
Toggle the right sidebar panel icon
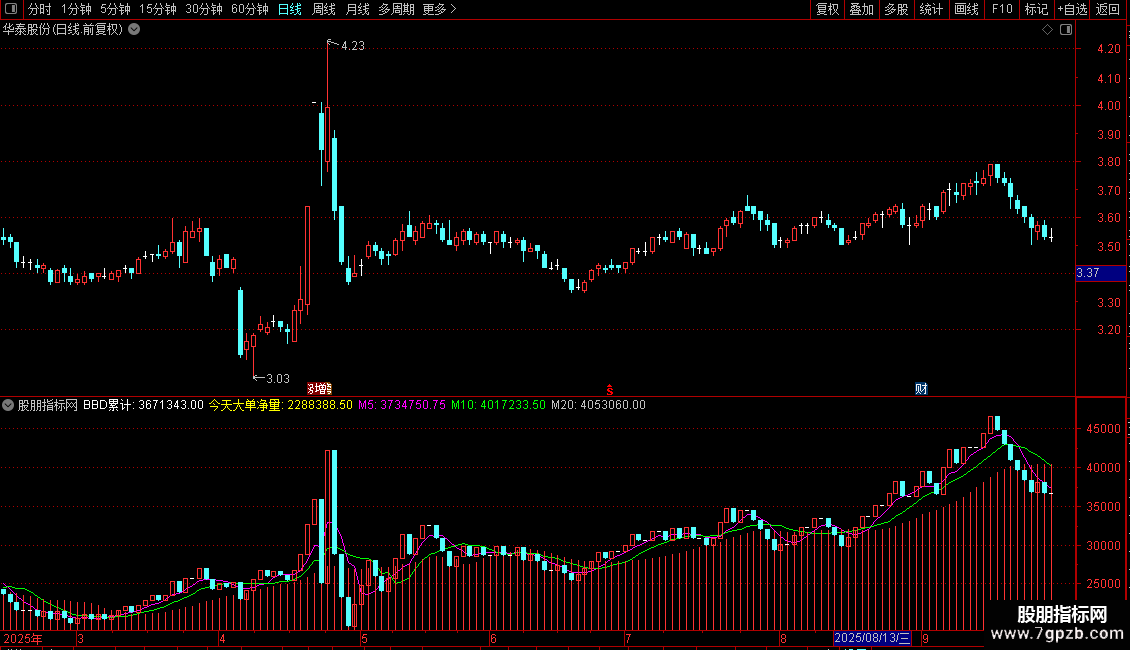coord(1066,30)
